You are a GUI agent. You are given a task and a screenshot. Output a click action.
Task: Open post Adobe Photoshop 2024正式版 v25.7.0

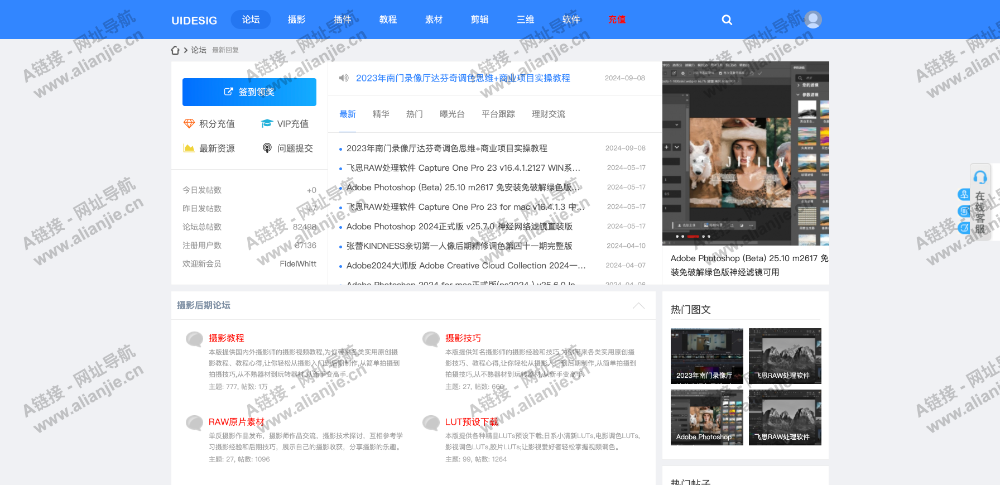point(459,227)
